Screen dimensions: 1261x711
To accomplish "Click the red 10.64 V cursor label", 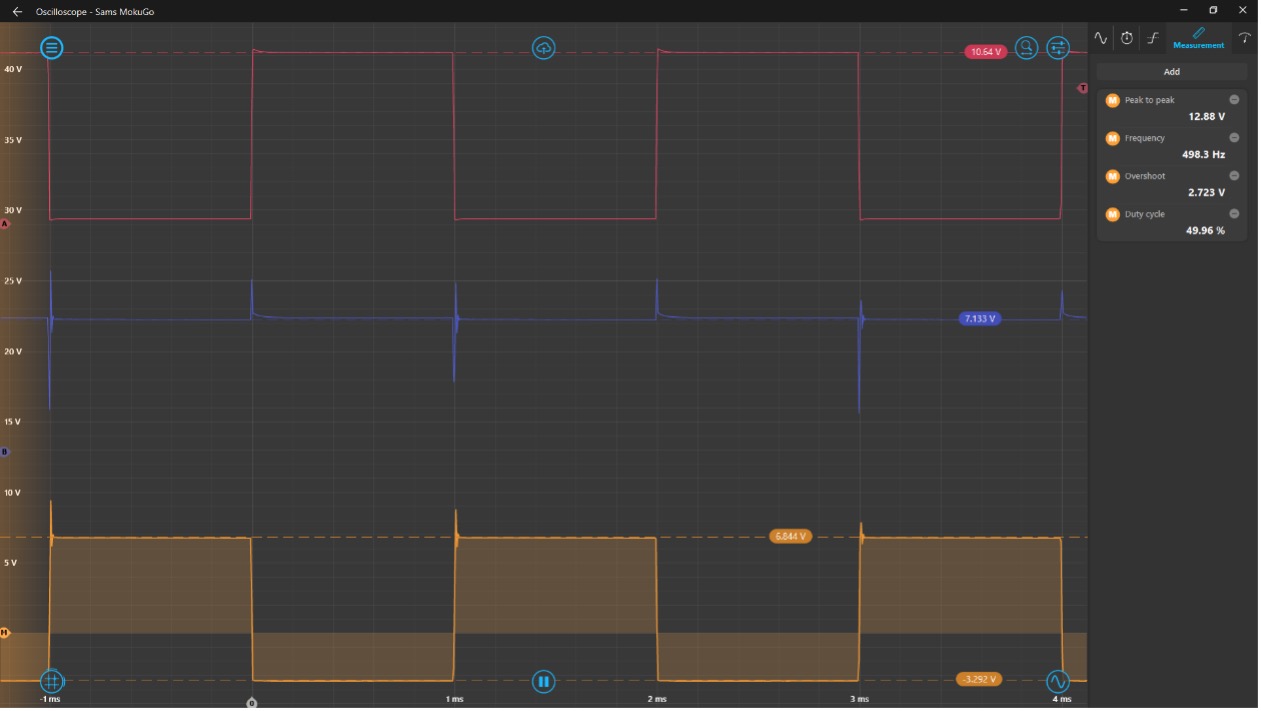I will click(985, 52).
